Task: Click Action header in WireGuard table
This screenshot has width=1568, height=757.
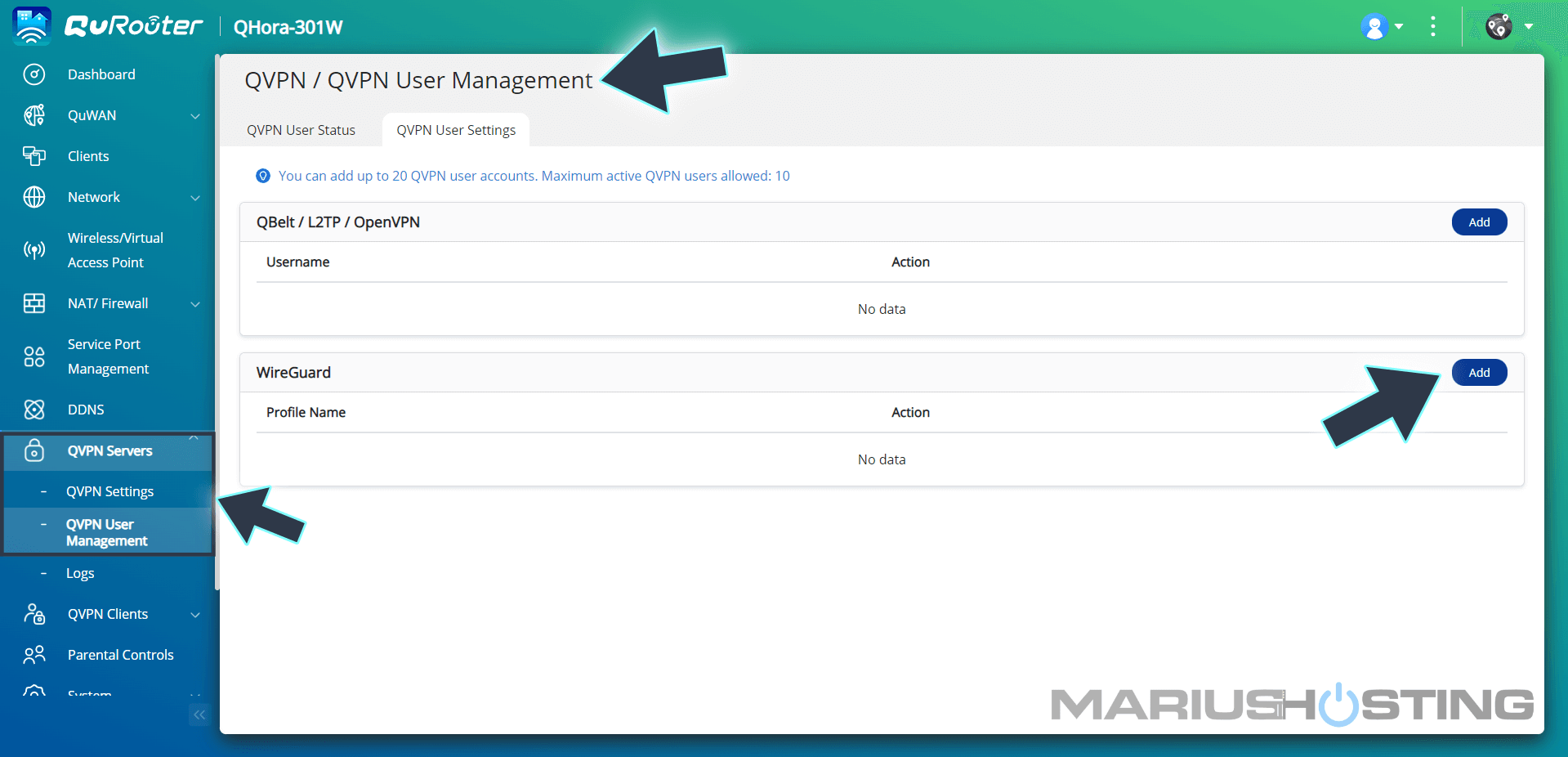Action: [910, 412]
